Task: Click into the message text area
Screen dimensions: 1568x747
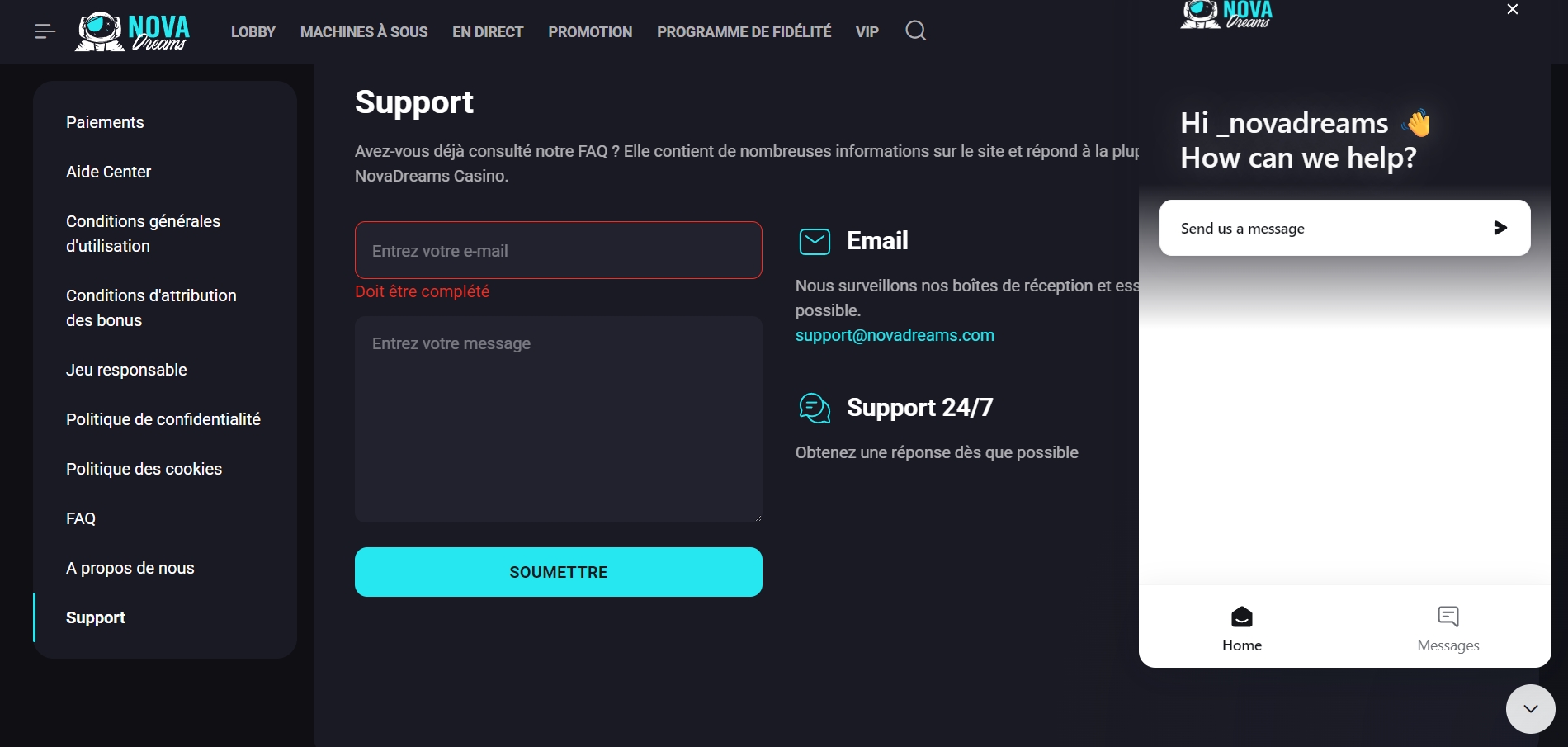Action: (558, 418)
